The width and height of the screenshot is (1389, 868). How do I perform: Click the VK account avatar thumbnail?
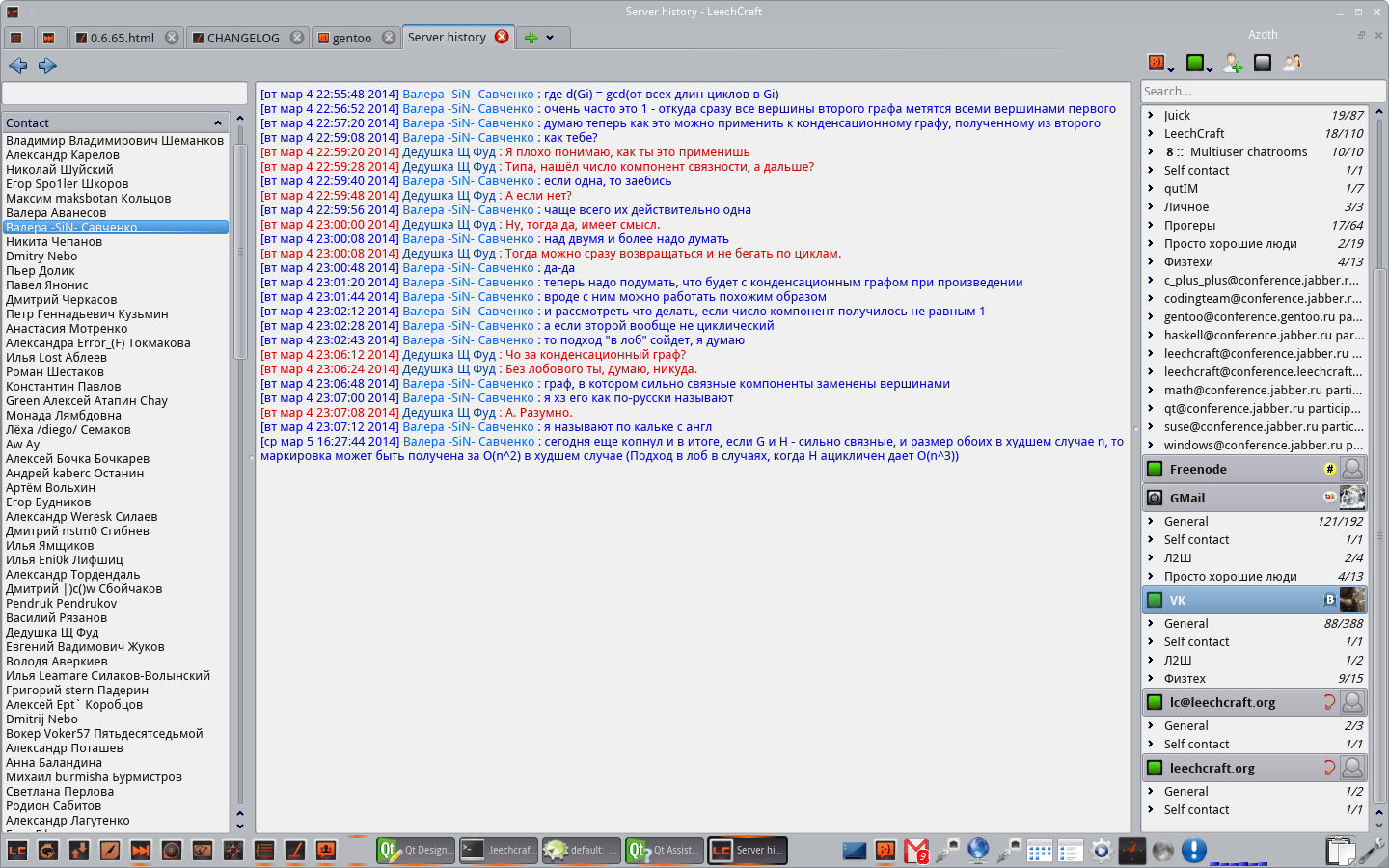point(1352,600)
